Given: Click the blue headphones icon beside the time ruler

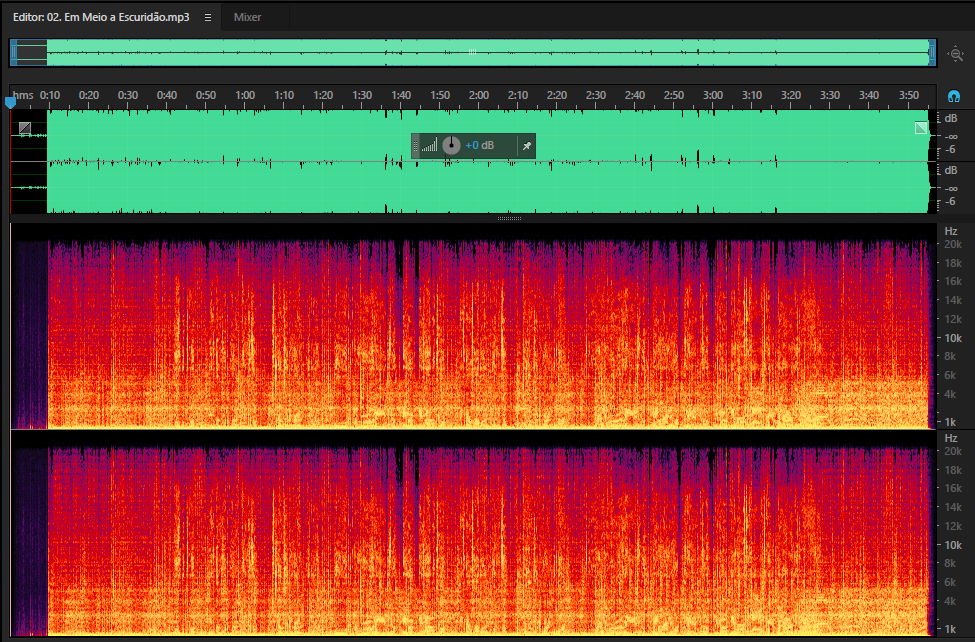Looking at the screenshot, I should 953,96.
